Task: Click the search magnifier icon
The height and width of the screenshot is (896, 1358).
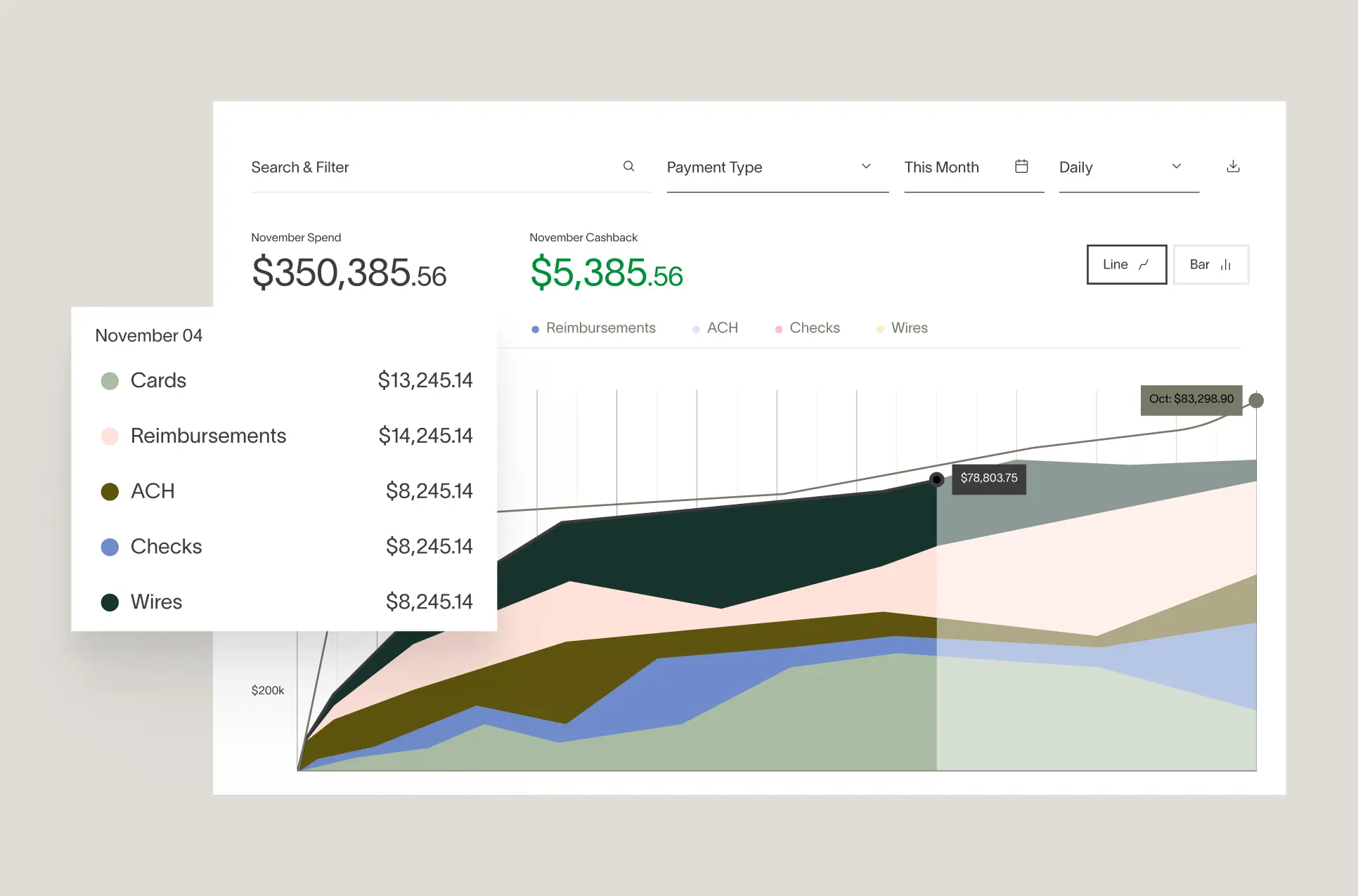Action: 628,167
